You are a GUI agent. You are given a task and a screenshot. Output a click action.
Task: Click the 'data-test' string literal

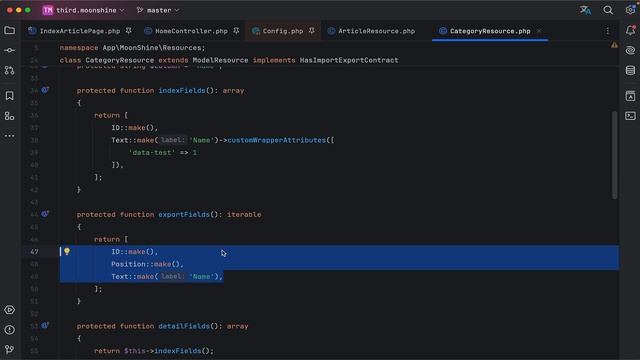coord(152,152)
